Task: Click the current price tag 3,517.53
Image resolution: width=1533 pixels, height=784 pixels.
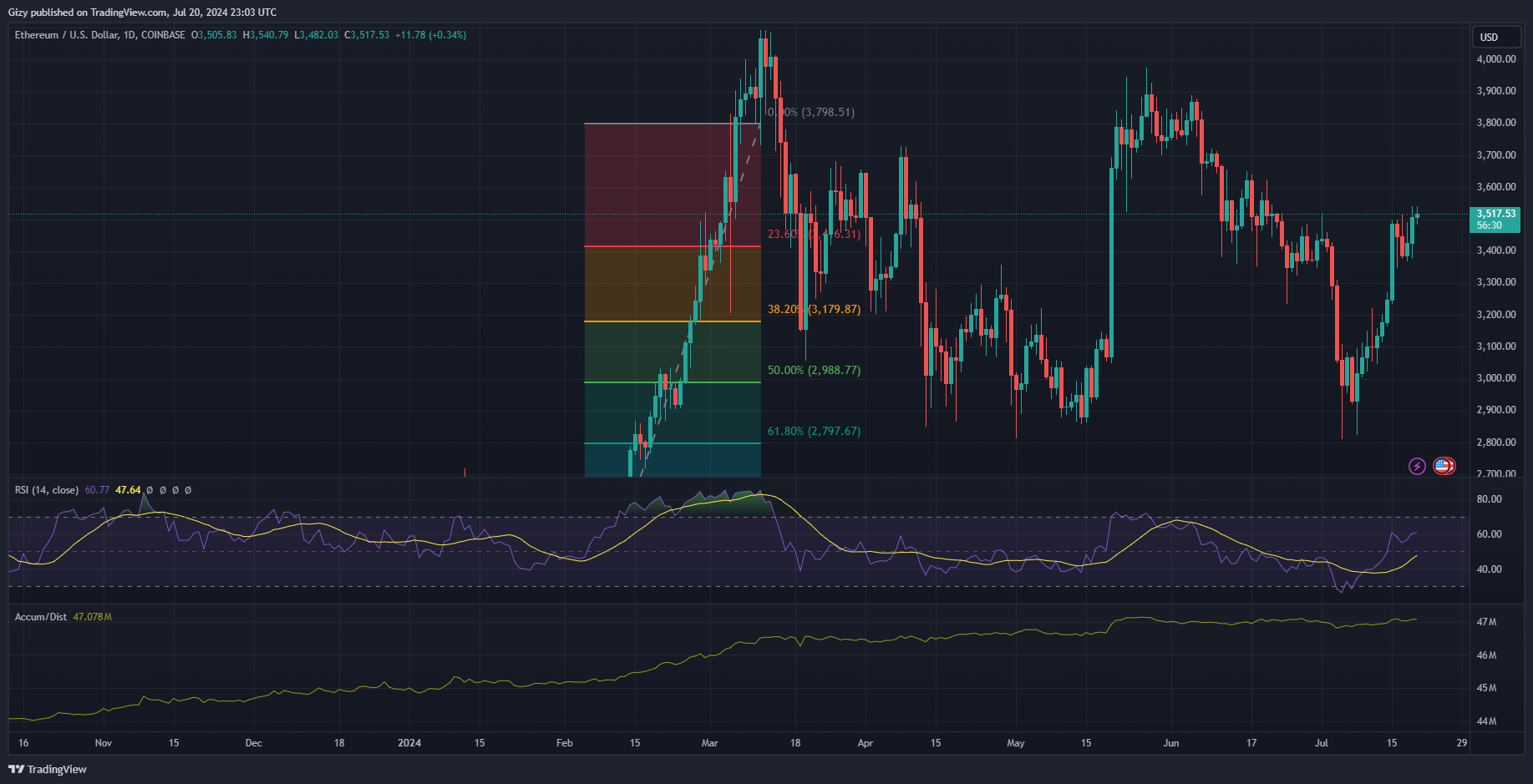Action: [x=1495, y=220]
